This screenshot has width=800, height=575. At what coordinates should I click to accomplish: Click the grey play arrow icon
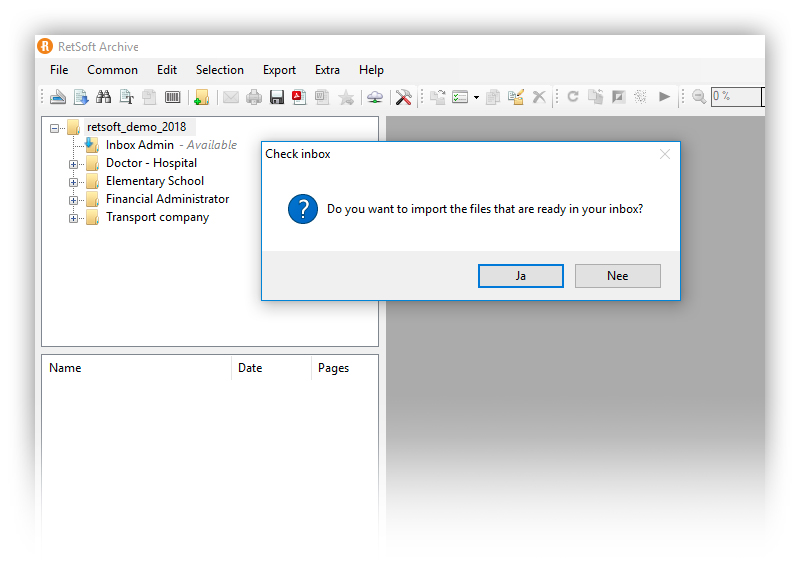[x=664, y=96]
